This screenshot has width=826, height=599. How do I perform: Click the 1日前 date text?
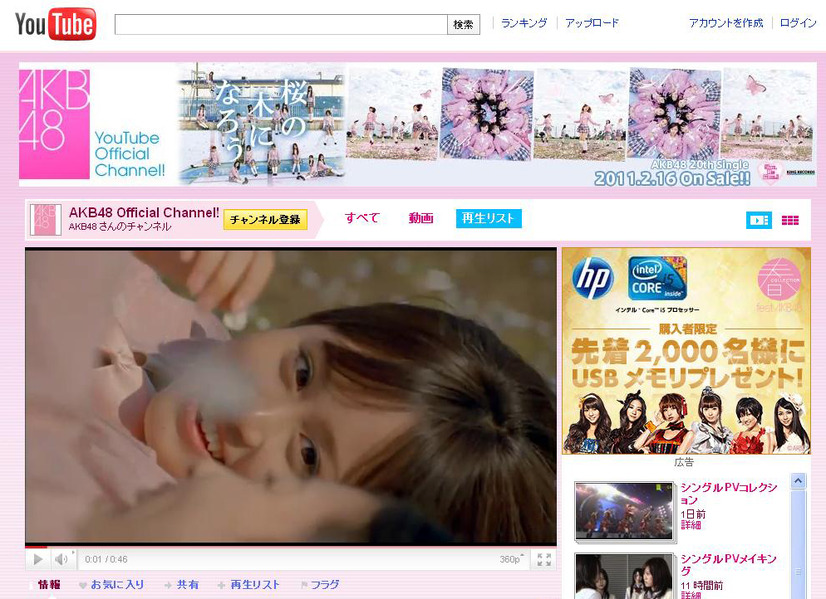pos(693,515)
